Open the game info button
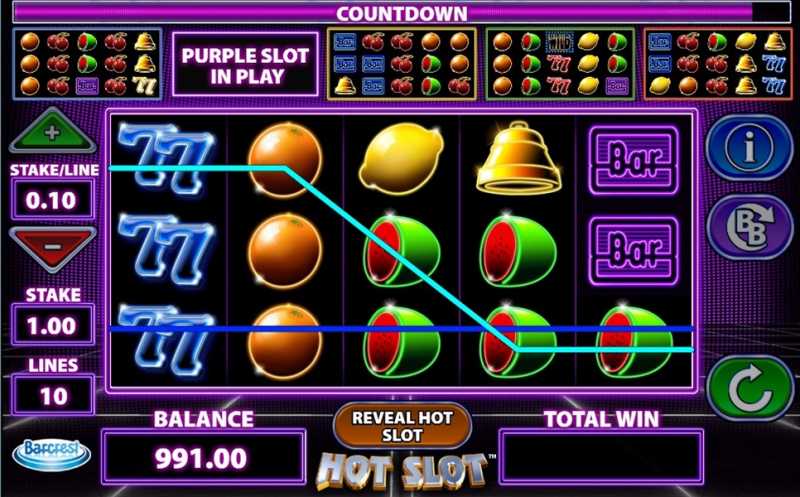The width and height of the screenshot is (800, 497). 749,147
